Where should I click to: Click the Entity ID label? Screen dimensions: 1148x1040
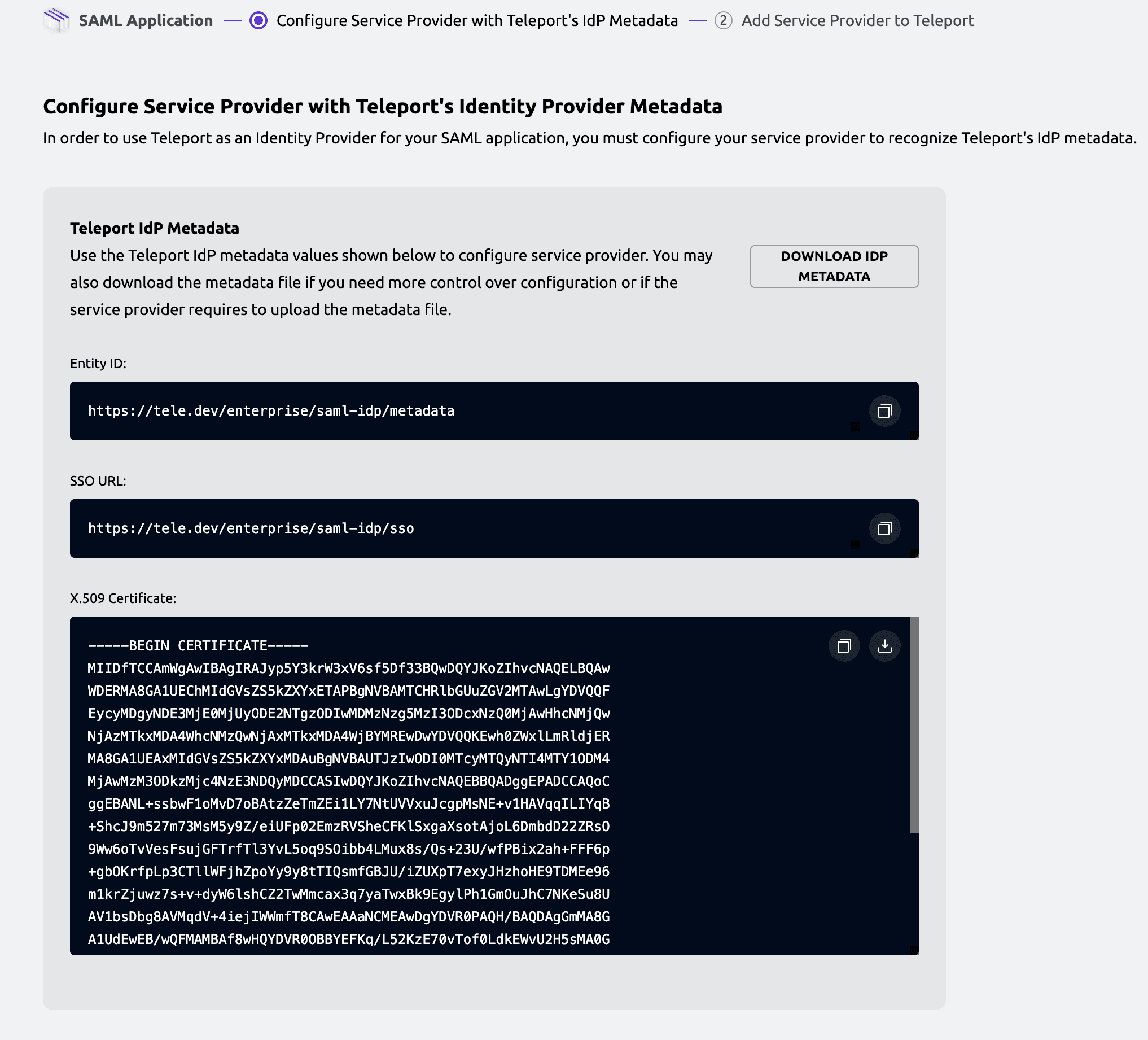pos(98,364)
